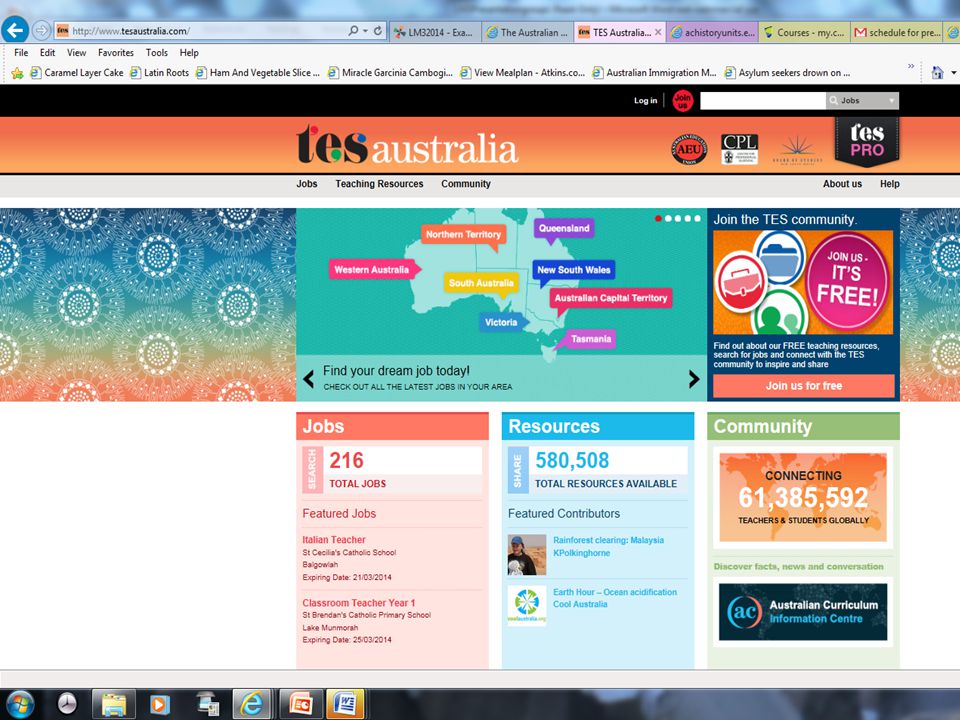Screen dimensions: 960x720
Task: Open the Teaching Resources navigation item
Action: pos(379,184)
